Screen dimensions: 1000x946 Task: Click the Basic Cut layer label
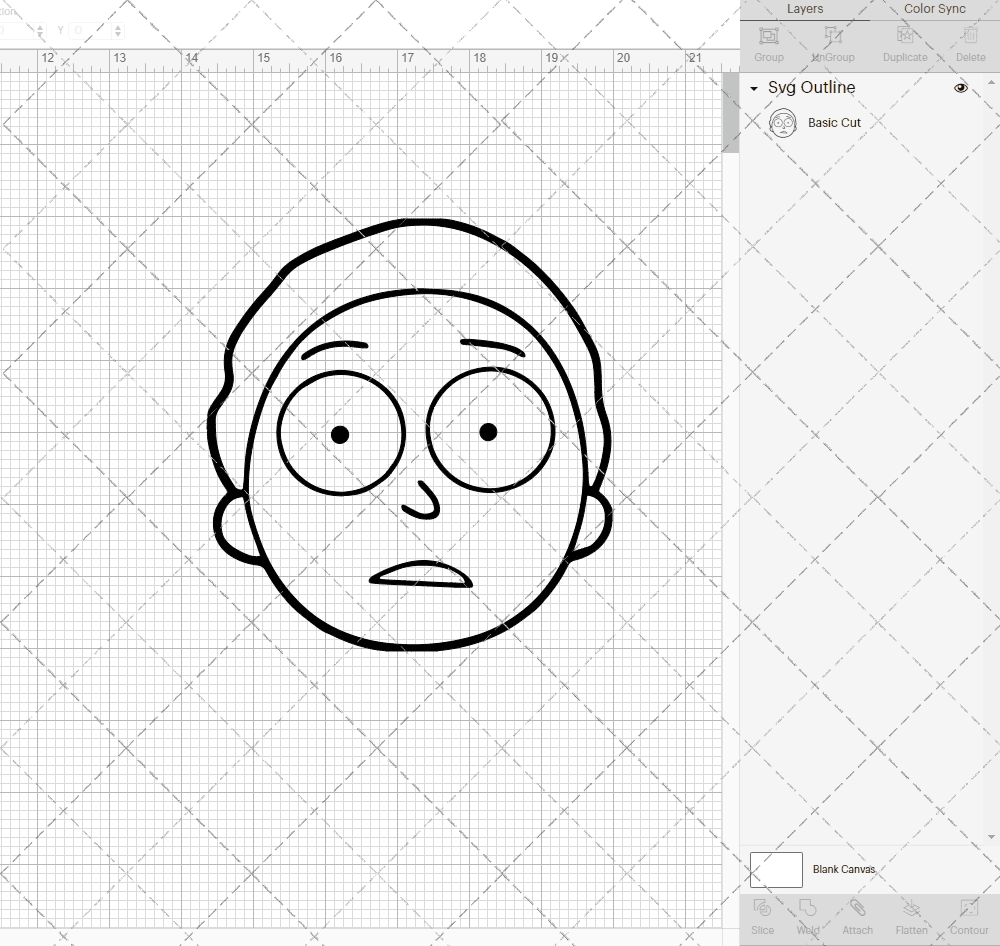point(834,122)
